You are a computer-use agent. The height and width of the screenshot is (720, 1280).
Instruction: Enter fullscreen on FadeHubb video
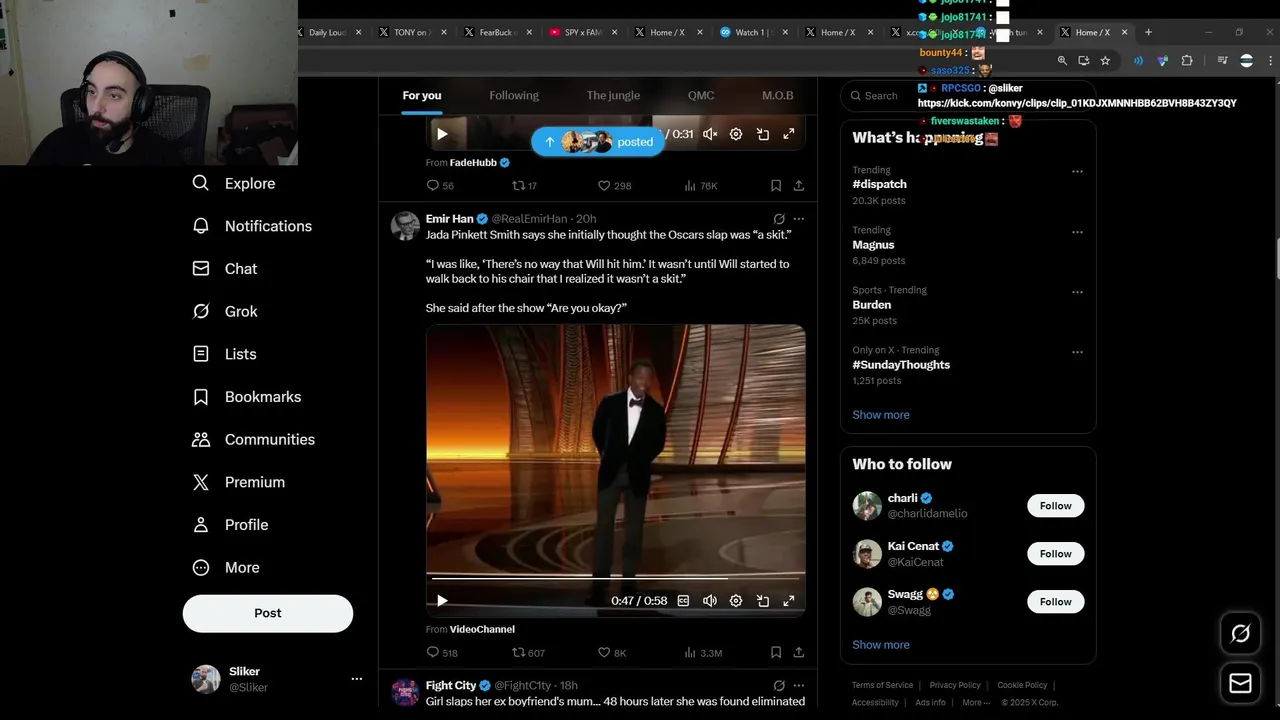(x=788, y=134)
